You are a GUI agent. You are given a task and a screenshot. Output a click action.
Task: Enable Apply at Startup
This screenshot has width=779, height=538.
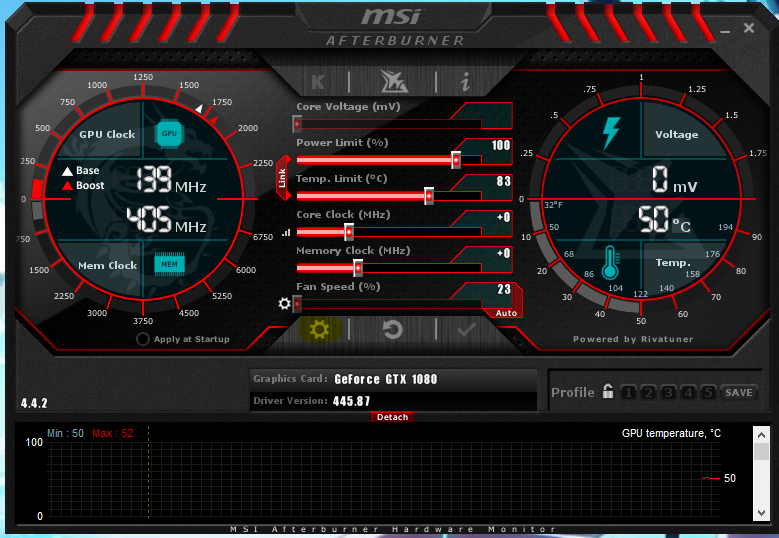pyautogui.click(x=143, y=339)
